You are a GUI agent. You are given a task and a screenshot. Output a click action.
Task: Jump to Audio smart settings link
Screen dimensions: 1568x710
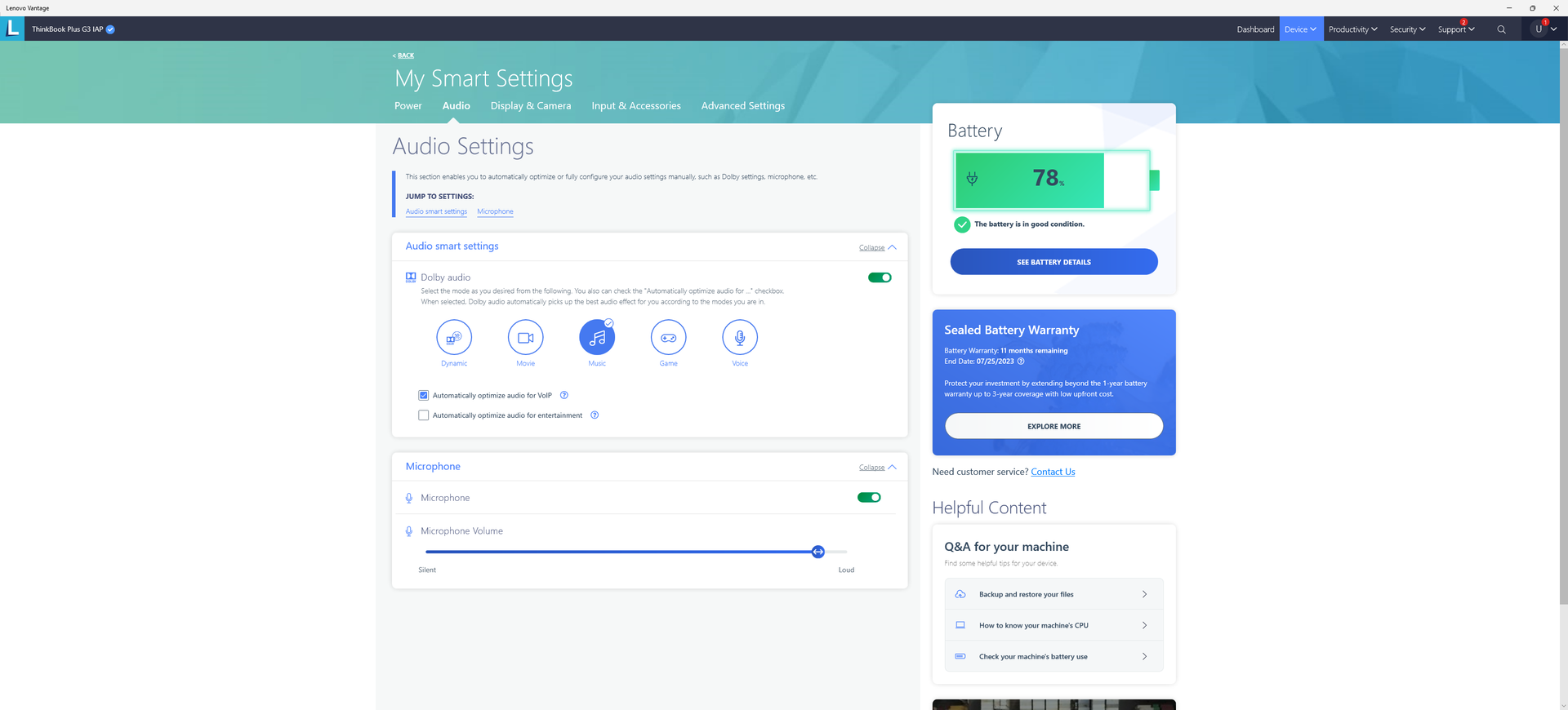pos(436,211)
